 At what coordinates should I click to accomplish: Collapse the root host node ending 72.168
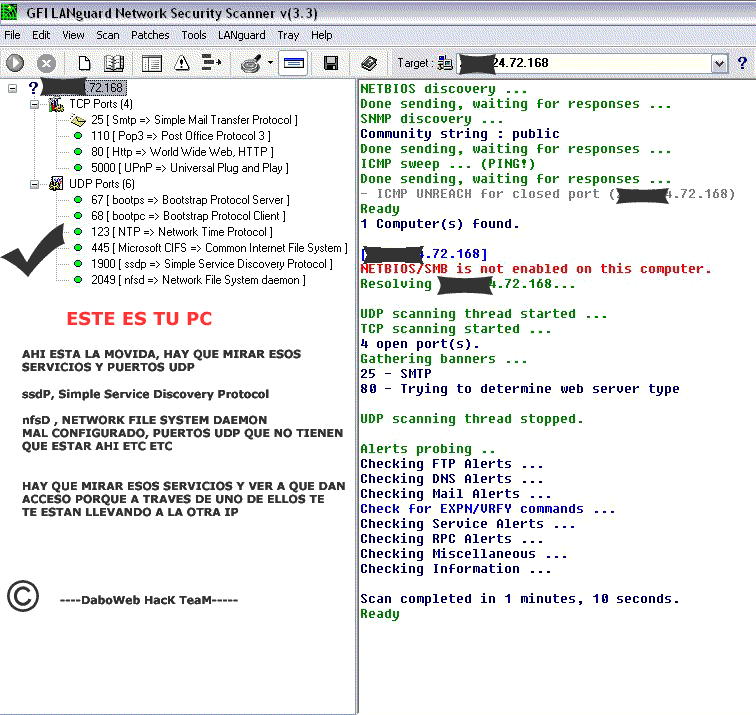[x=13, y=88]
